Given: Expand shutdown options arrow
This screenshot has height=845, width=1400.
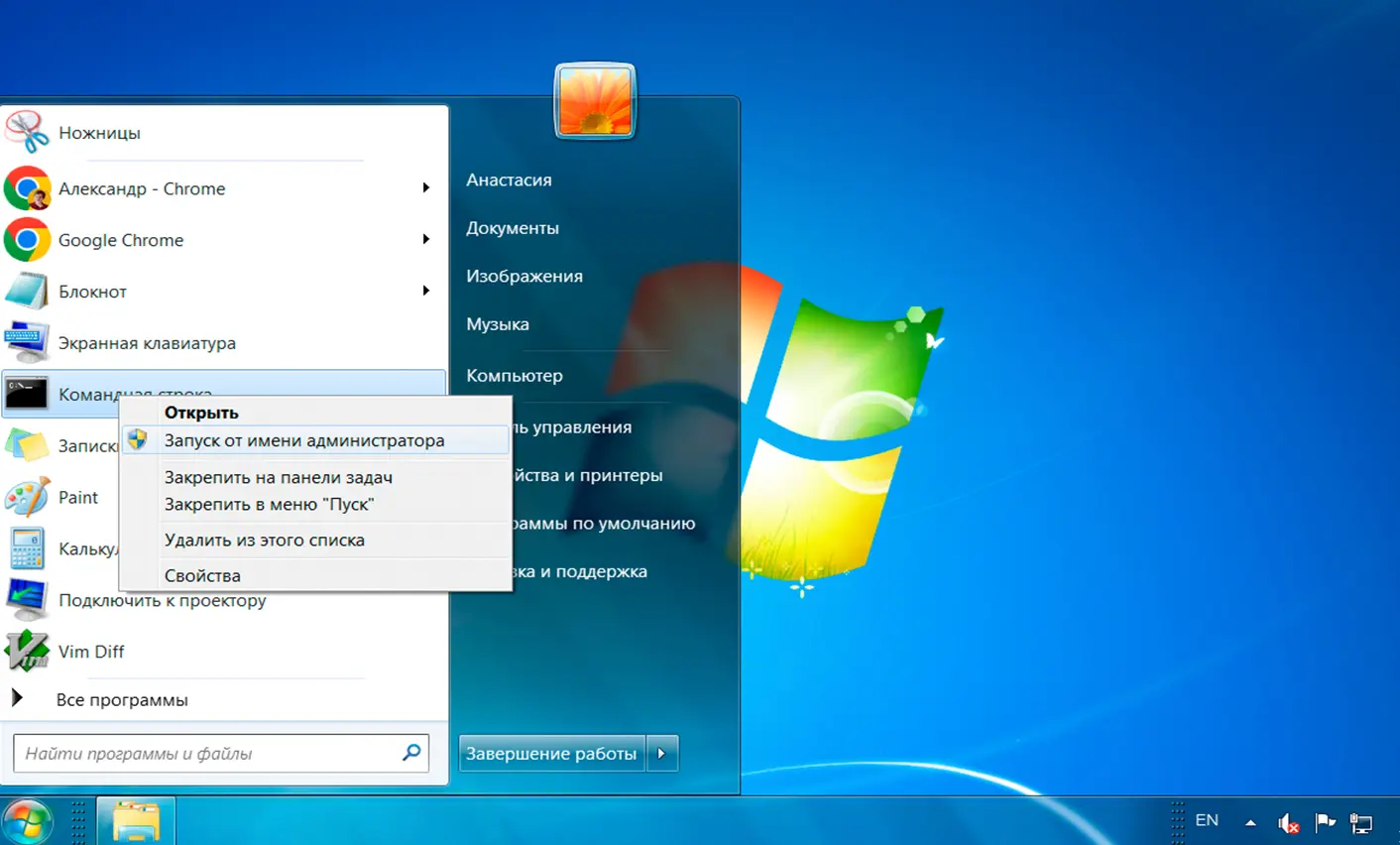Looking at the screenshot, I should pos(662,754).
